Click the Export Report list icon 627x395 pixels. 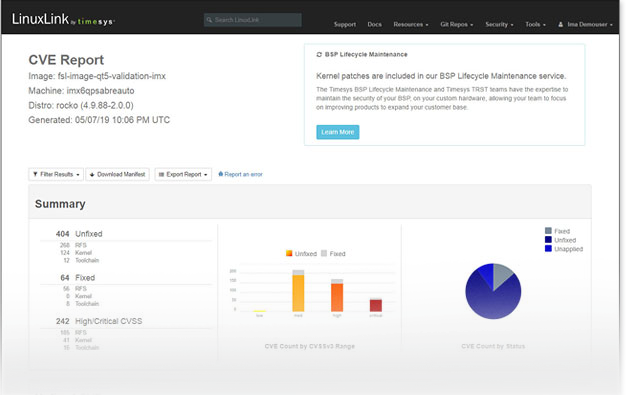tap(162, 174)
